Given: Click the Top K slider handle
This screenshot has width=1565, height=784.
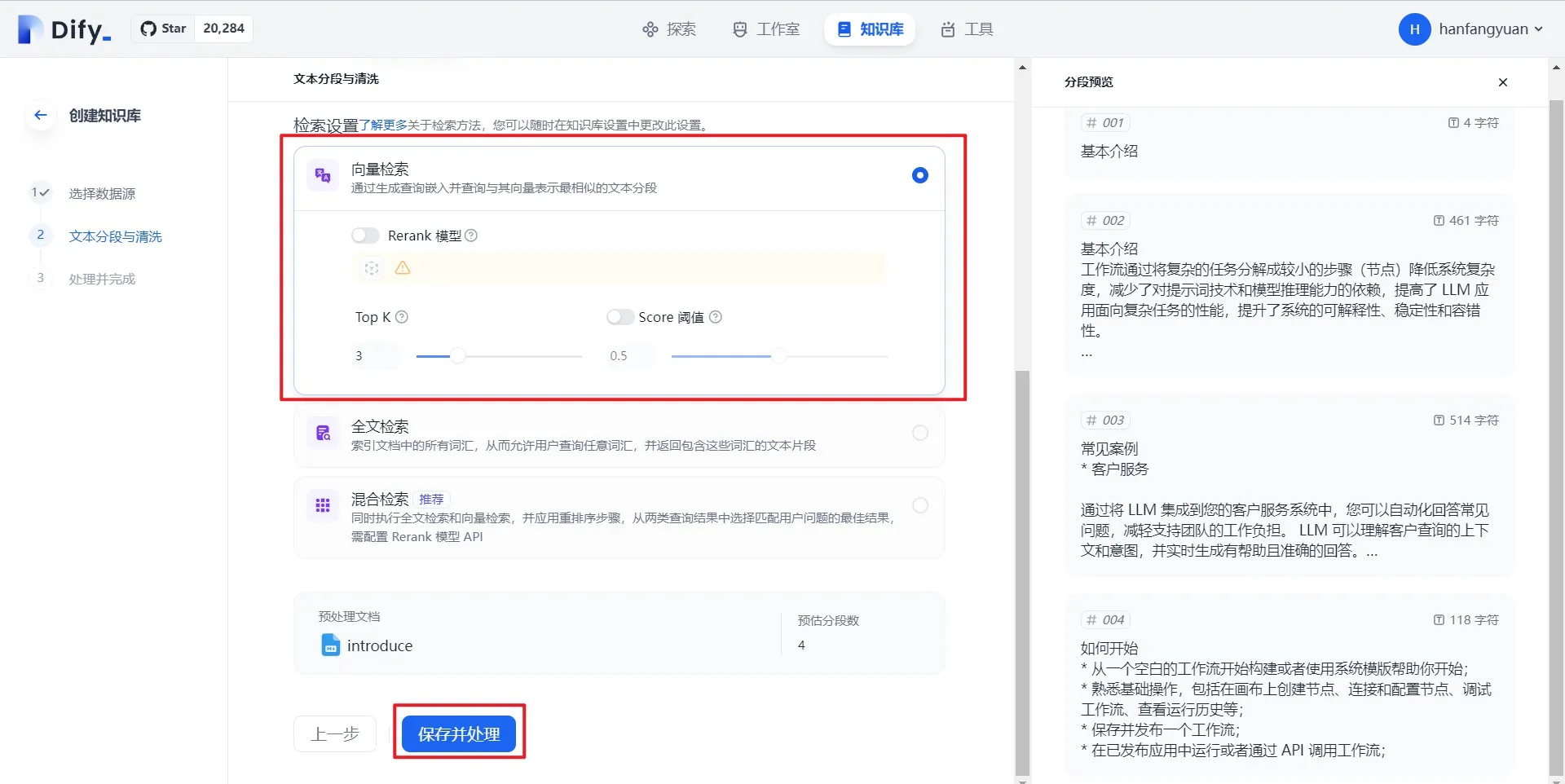Looking at the screenshot, I should [459, 356].
